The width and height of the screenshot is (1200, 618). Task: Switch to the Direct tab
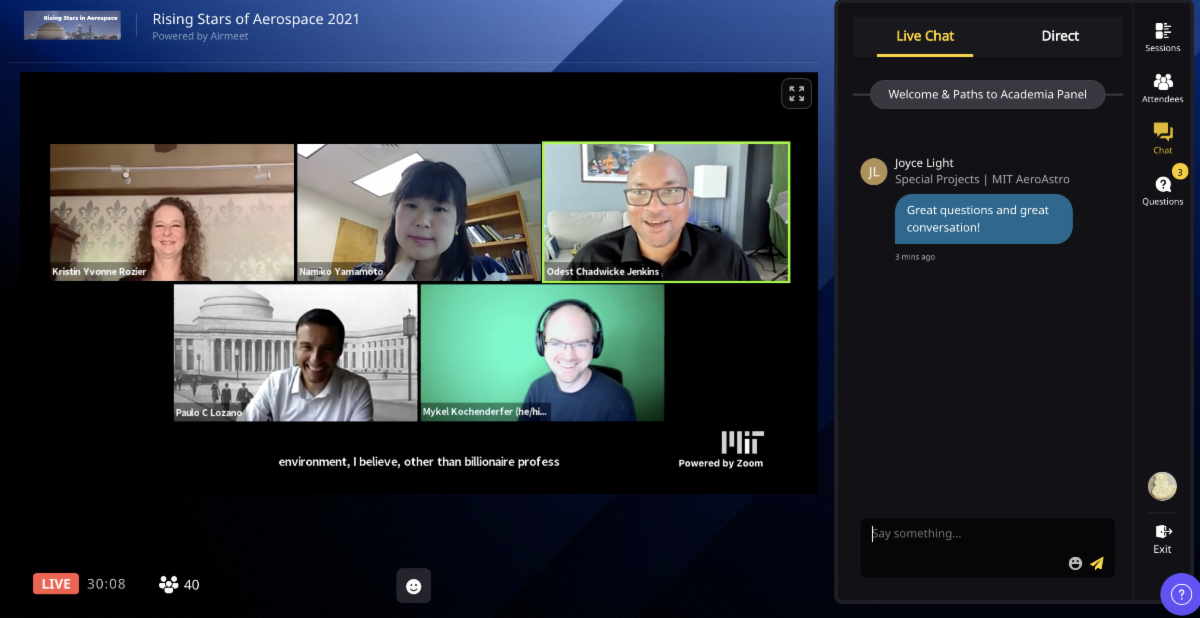(1060, 36)
